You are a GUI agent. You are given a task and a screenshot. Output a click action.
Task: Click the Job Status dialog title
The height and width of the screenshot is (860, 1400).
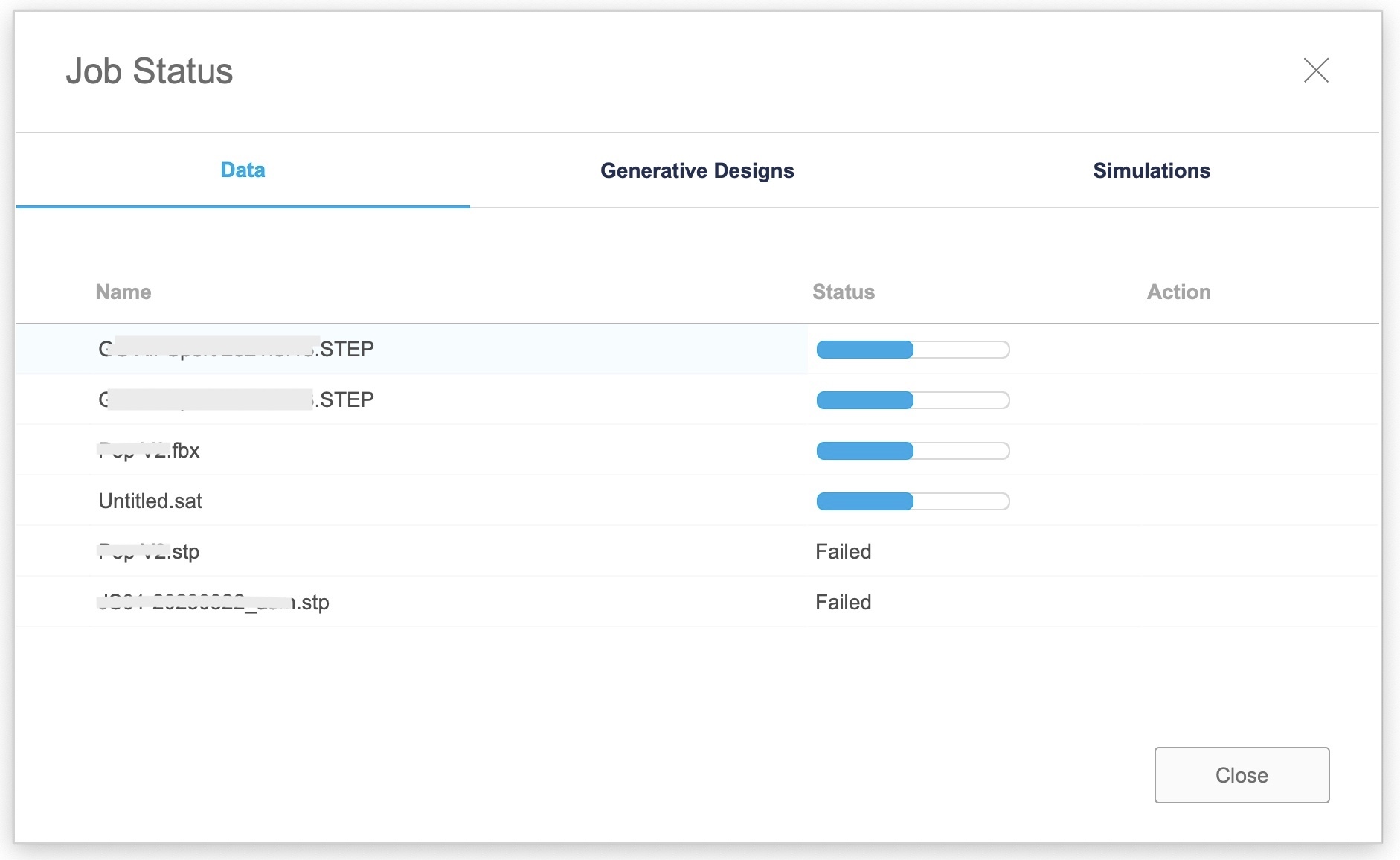click(150, 71)
